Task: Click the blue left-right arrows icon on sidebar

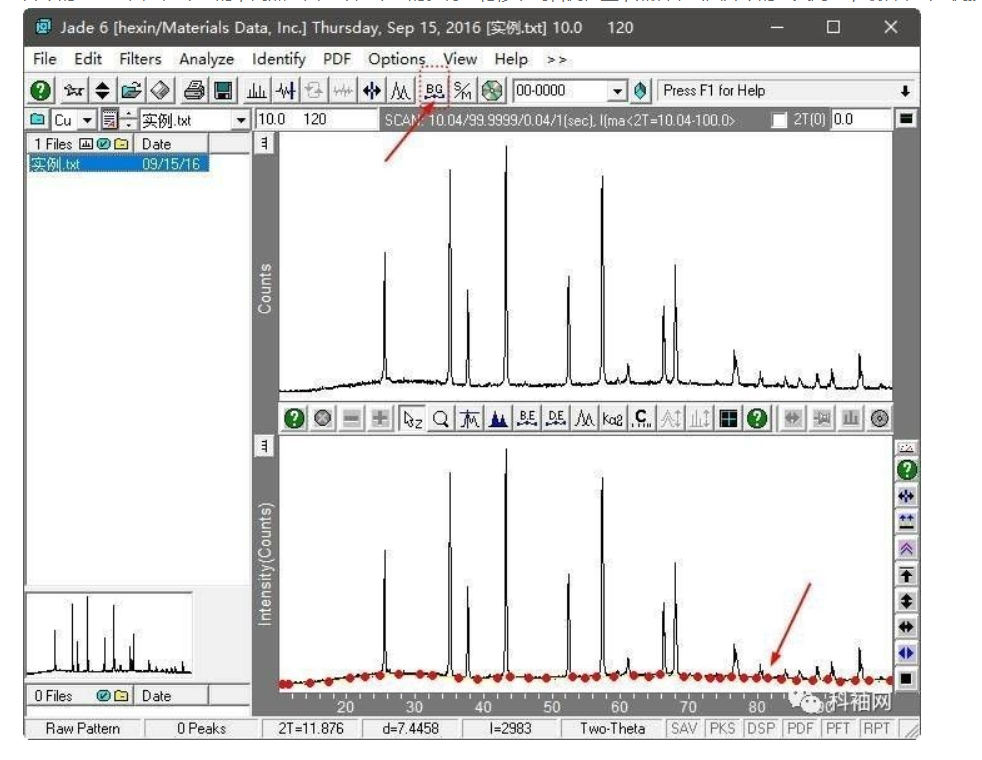Action: pos(906,653)
